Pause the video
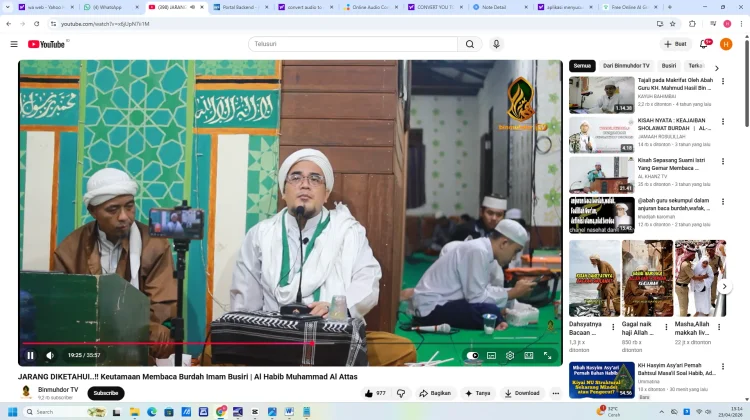Viewport: 750px width, 420px height. point(31,355)
